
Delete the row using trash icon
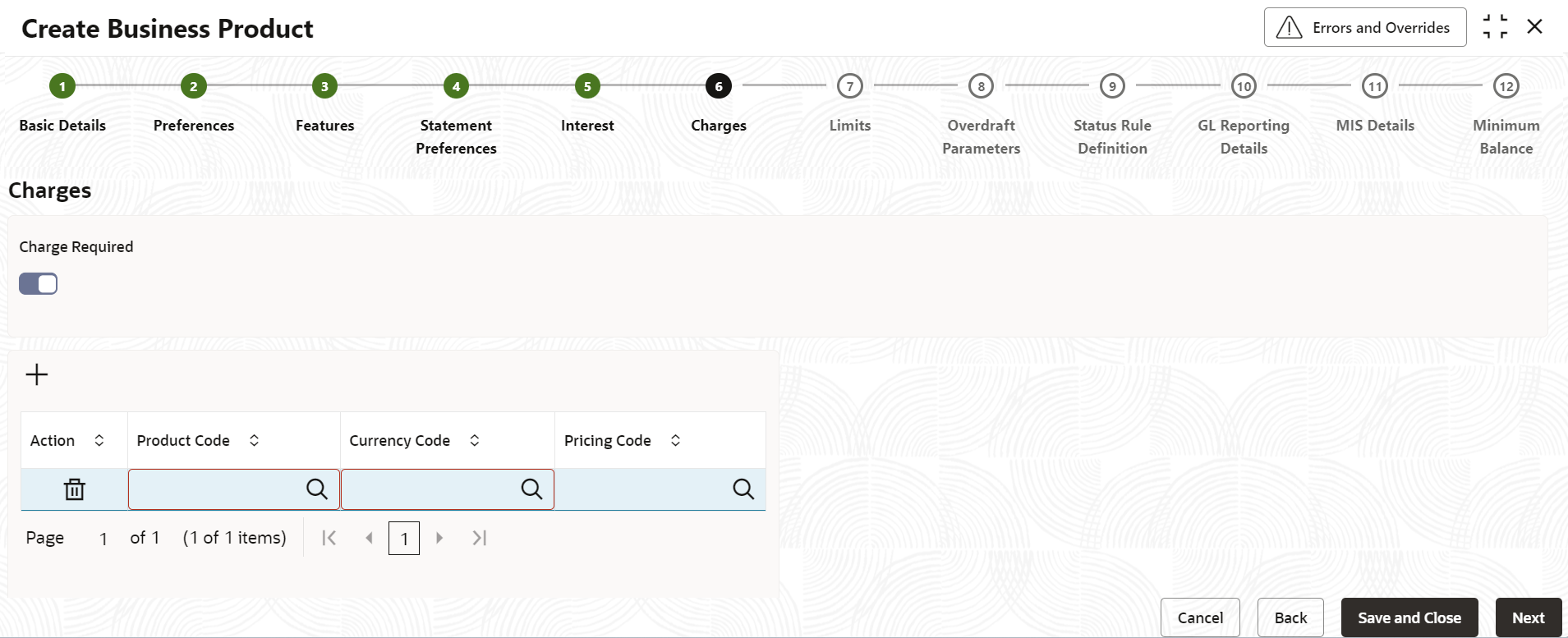(75, 489)
